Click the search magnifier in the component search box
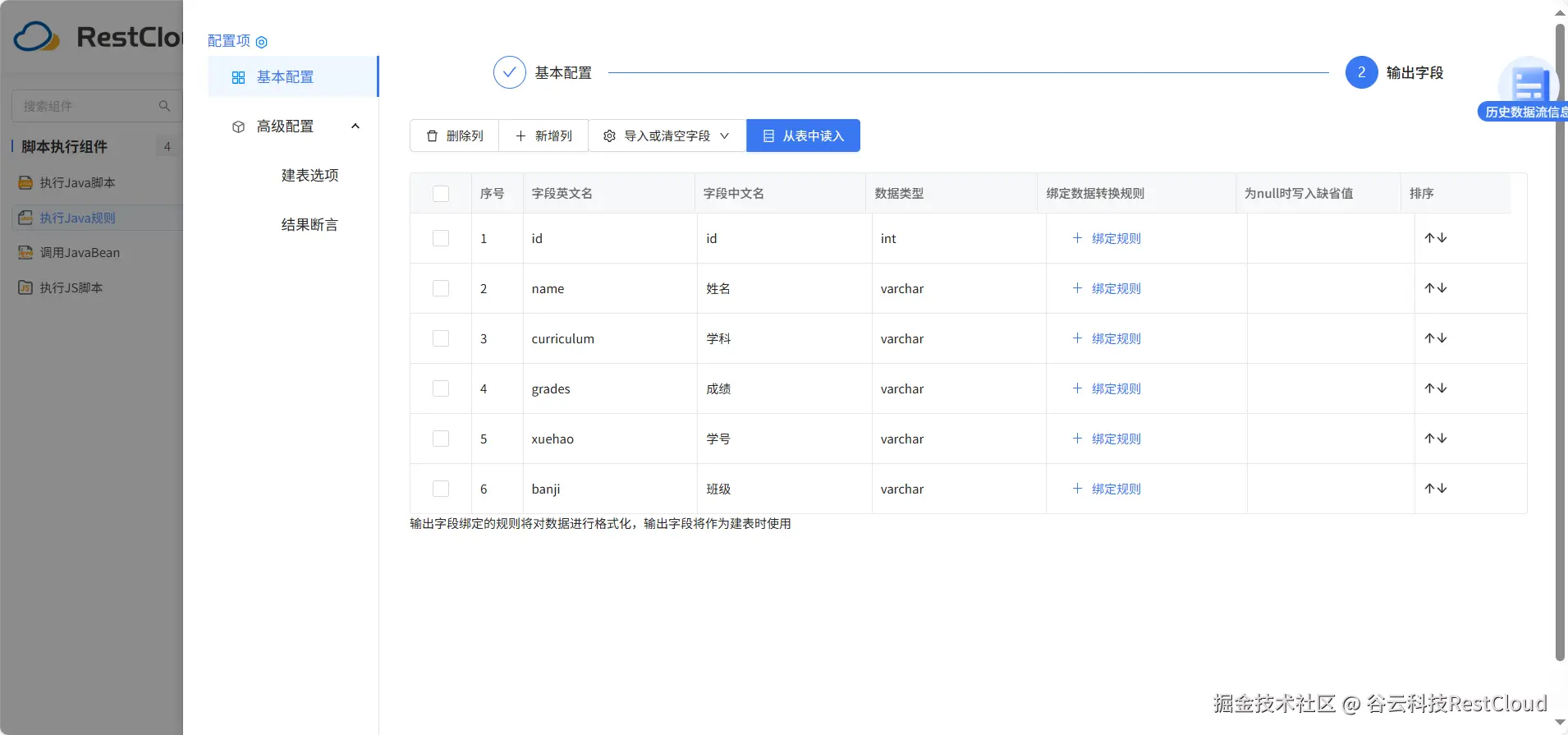Viewport: 1568px width, 735px height. [x=164, y=106]
